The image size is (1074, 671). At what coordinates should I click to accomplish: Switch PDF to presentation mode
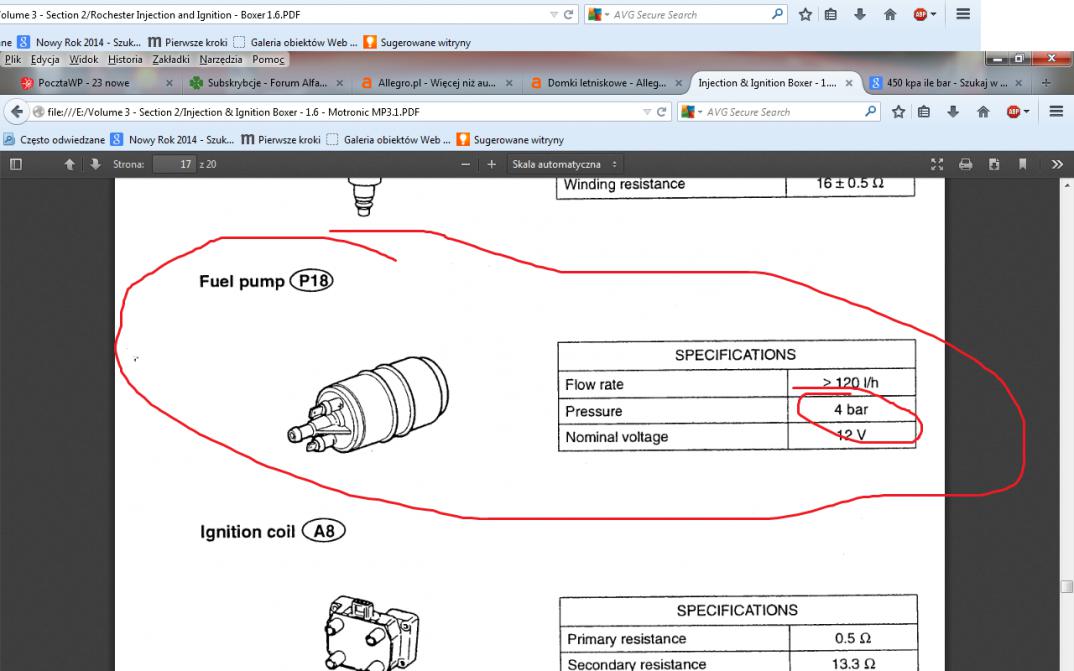tap(937, 164)
